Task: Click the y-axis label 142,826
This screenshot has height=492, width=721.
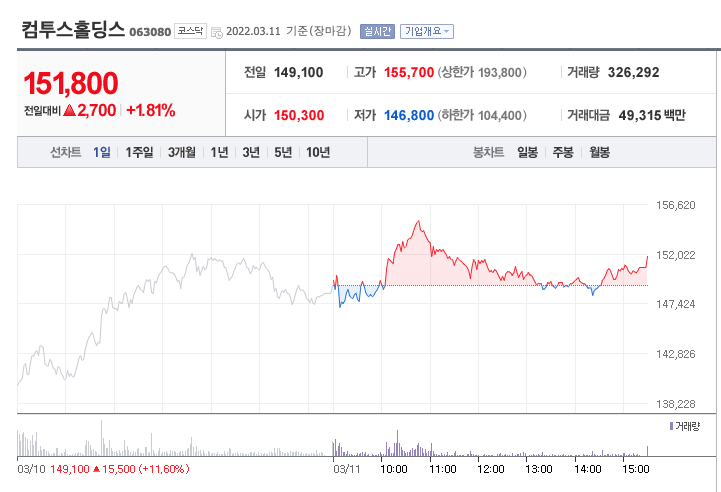Action: tap(675, 354)
